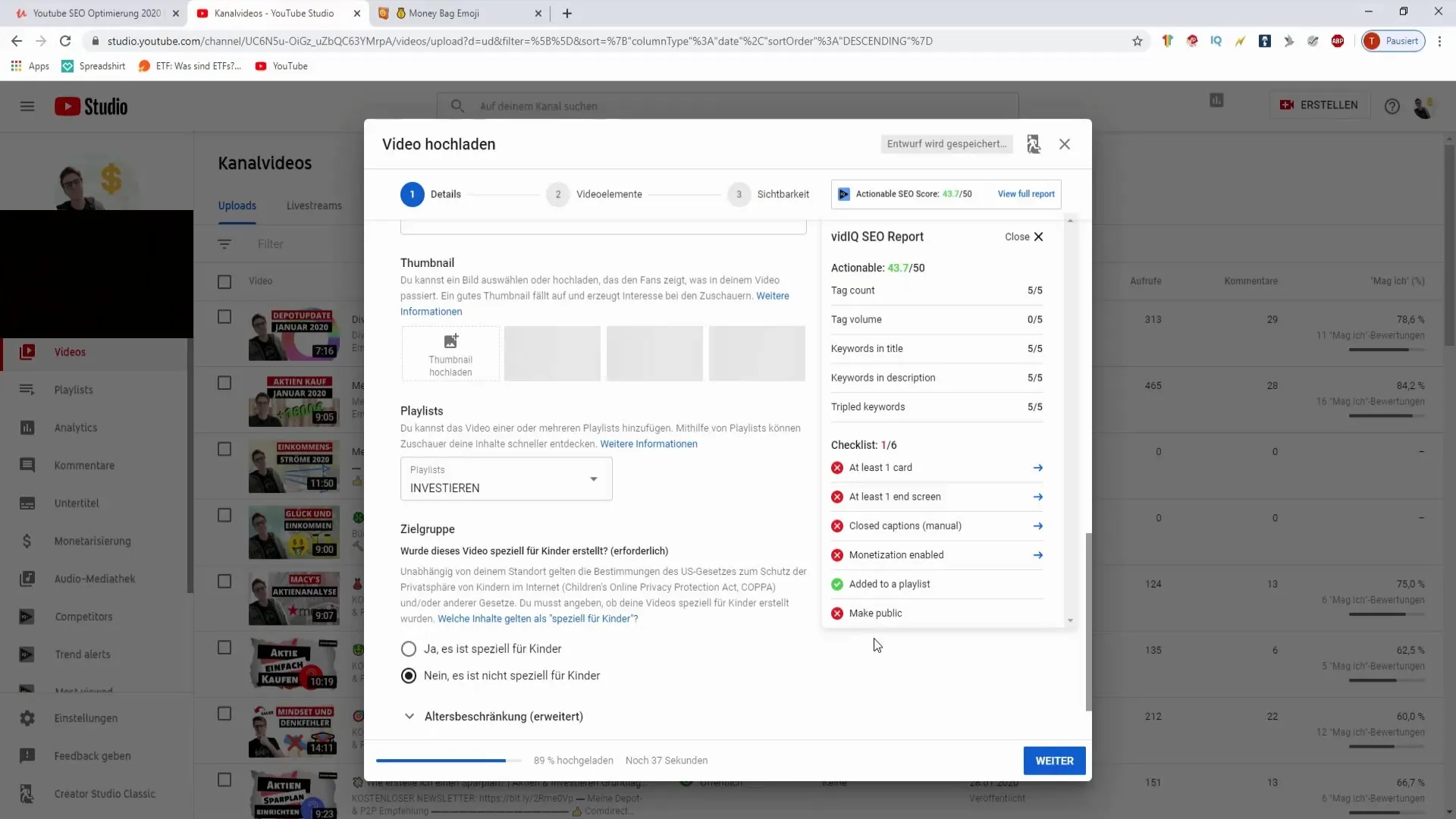Open new browser tab with plus button
The width and height of the screenshot is (1456, 819).
coord(567,13)
